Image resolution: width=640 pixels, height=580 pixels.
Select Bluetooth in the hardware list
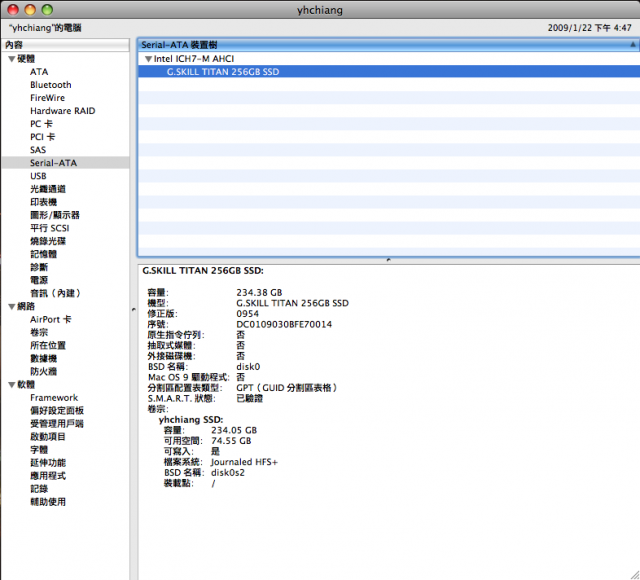[51, 85]
